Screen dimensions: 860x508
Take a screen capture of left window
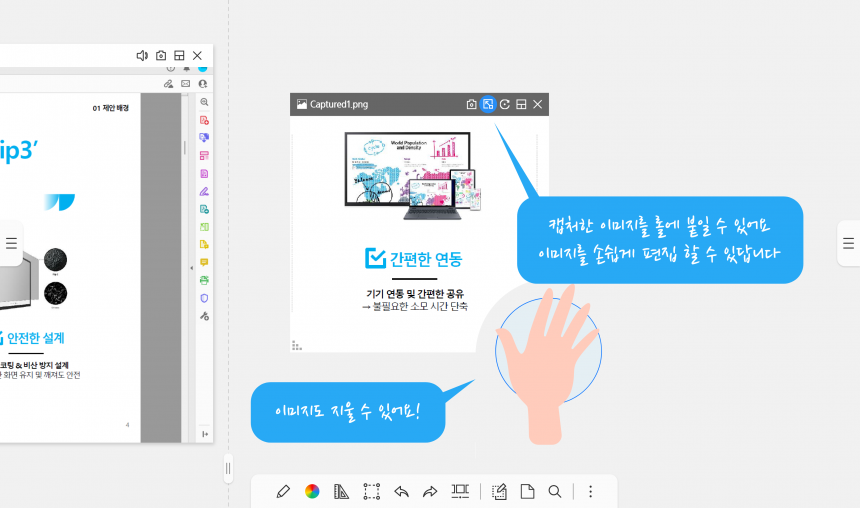(161, 55)
